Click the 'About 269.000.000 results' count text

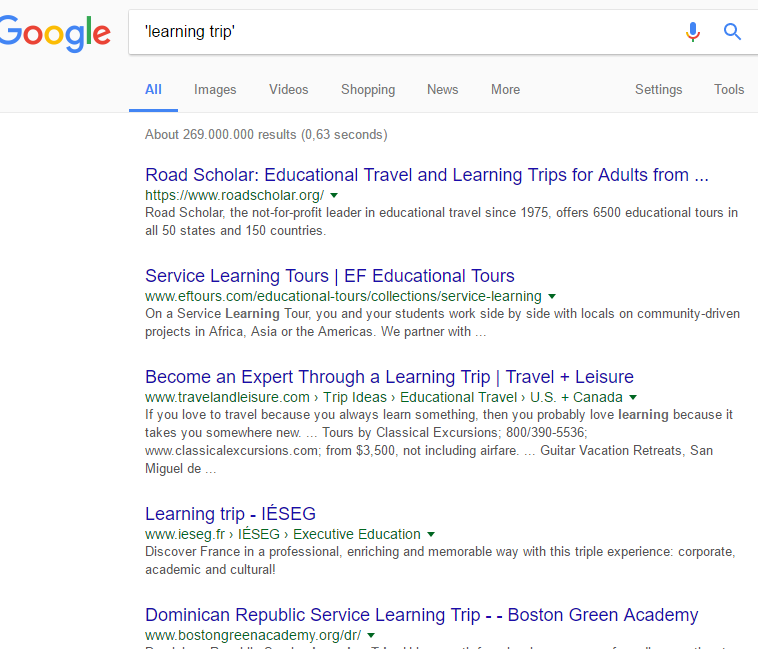(266, 134)
